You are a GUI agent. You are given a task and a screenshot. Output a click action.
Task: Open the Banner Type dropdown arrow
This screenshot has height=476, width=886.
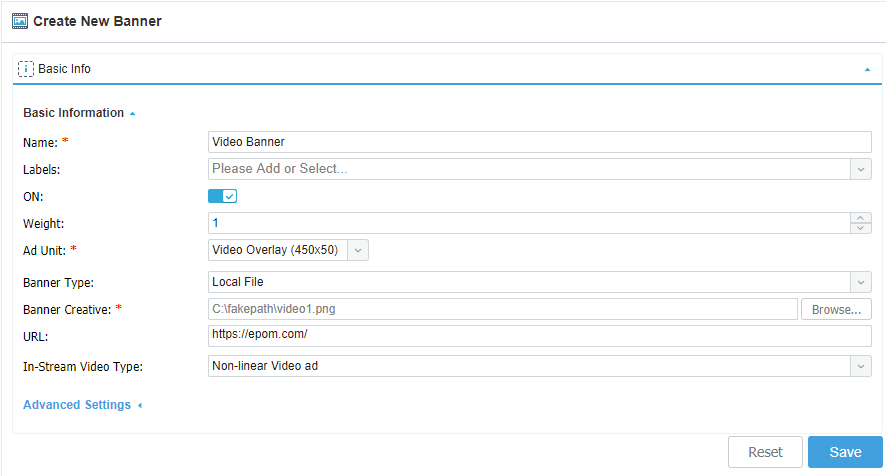coord(861,282)
